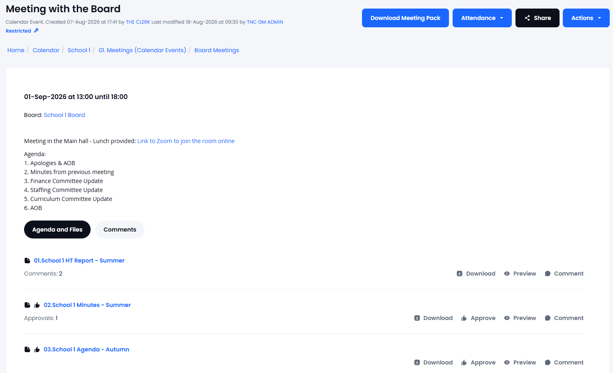
Task: Approve the 02.School 1 Minutes file
Action: 478,318
